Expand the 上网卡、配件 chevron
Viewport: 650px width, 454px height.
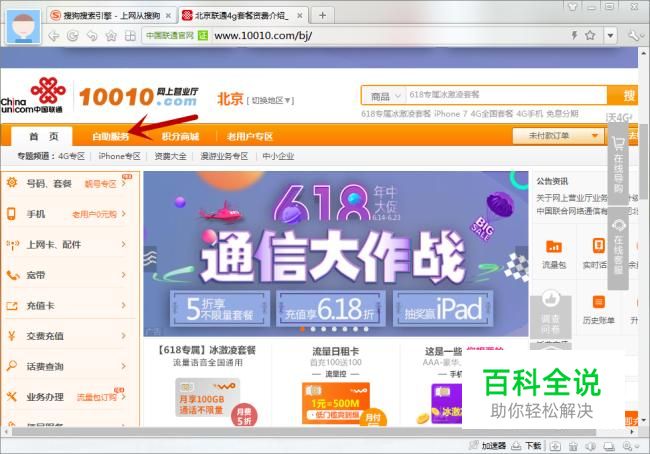tap(124, 245)
